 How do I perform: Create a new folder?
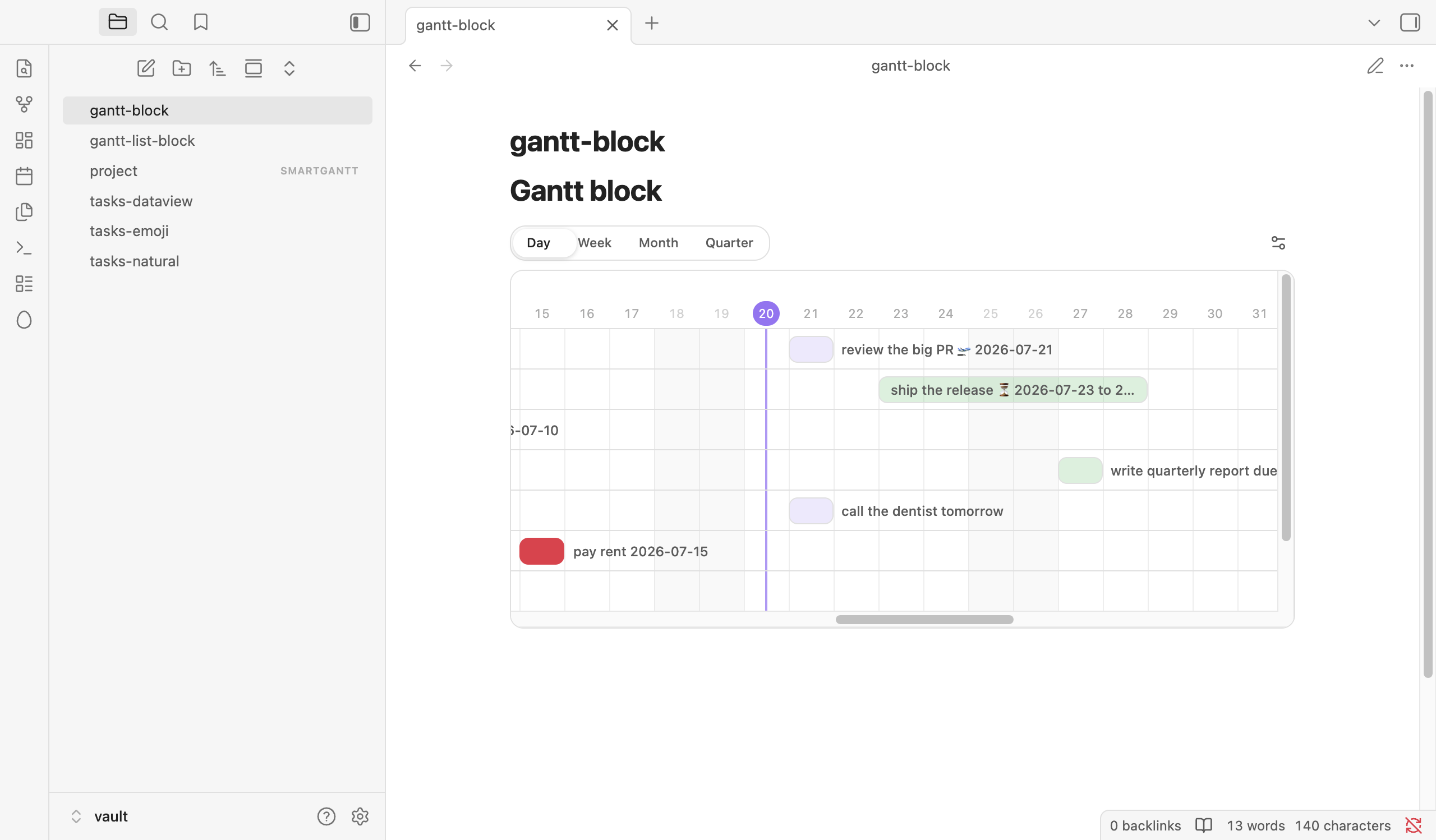[182, 68]
